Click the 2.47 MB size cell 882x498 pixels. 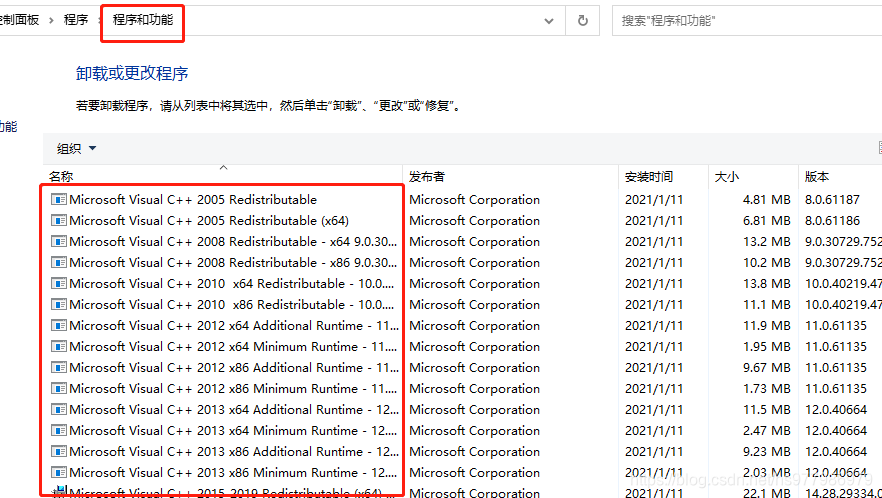(767, 430)
